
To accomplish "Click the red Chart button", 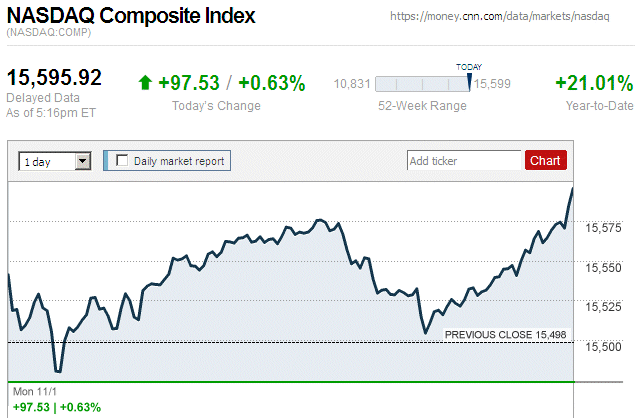I will click(545, 160).
